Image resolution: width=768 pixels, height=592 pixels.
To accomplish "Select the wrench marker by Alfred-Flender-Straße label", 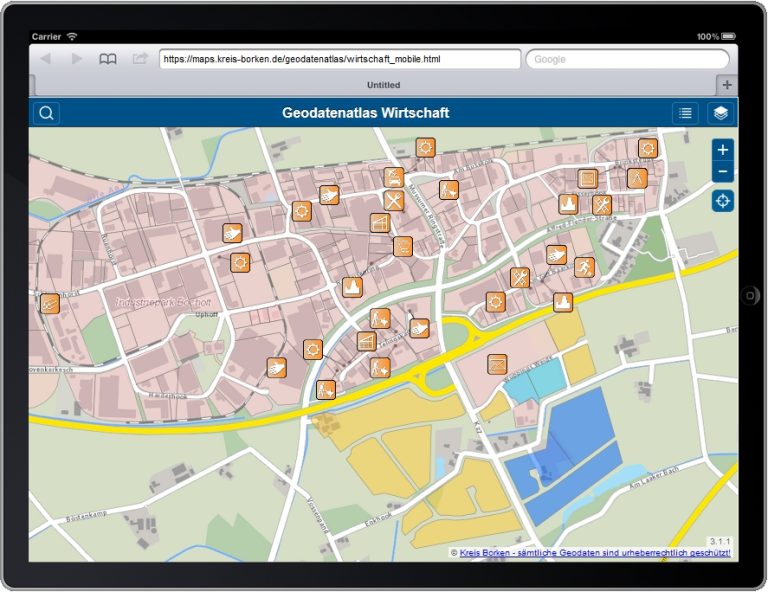I will point(602,205).
